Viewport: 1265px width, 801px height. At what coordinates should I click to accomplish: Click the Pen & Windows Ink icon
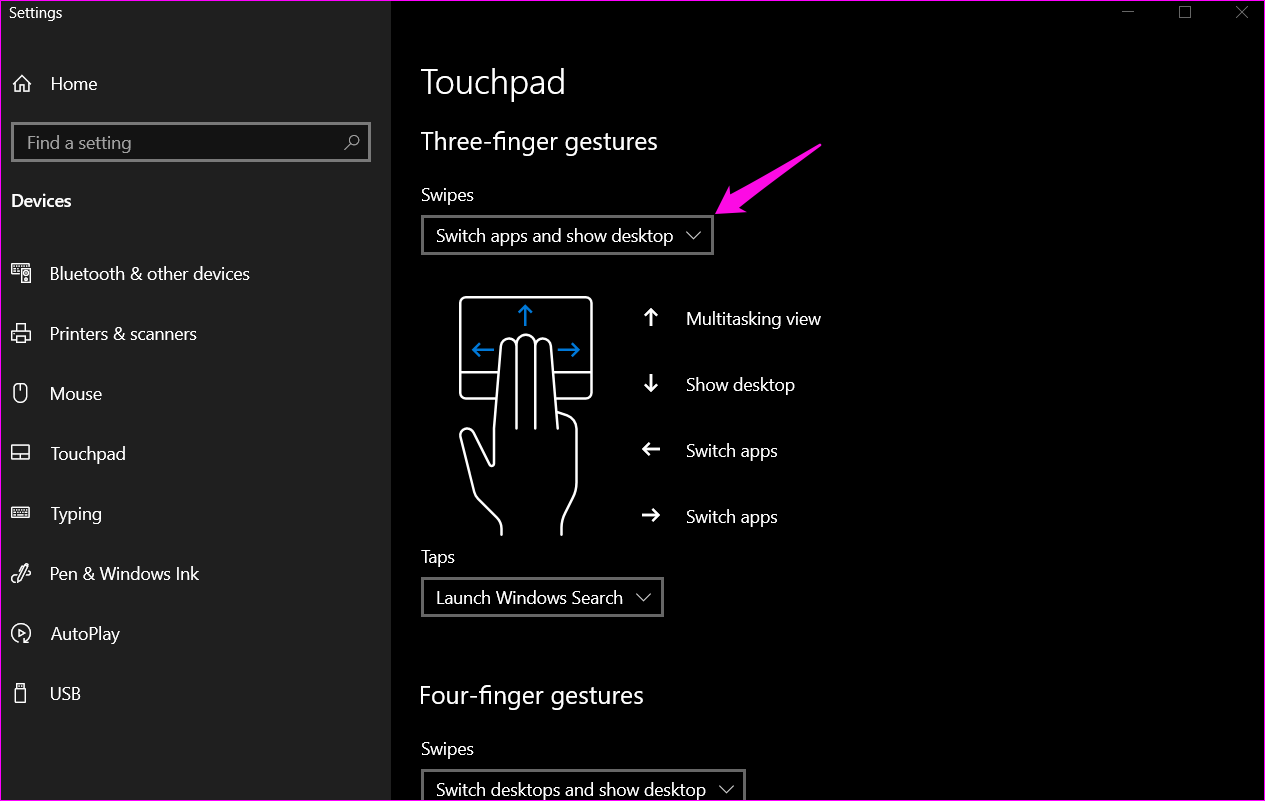click(x=21, y=574)
